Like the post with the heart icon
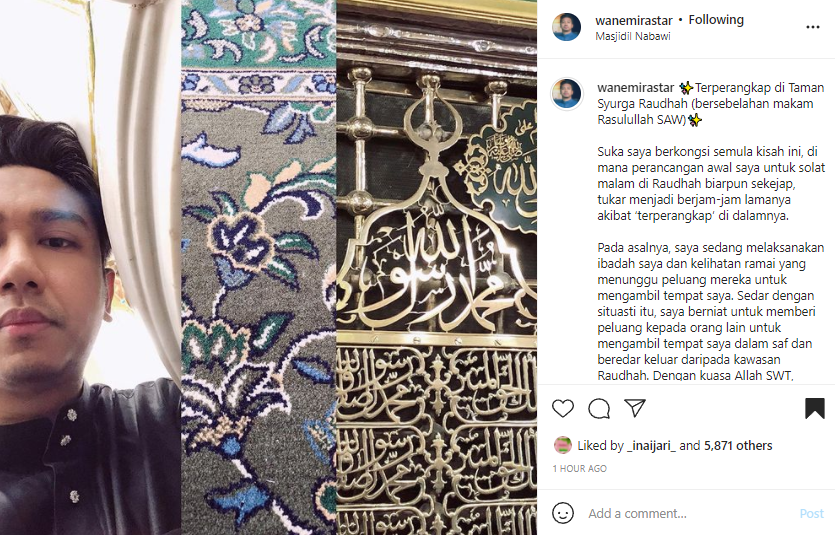 tap(563, 408)
